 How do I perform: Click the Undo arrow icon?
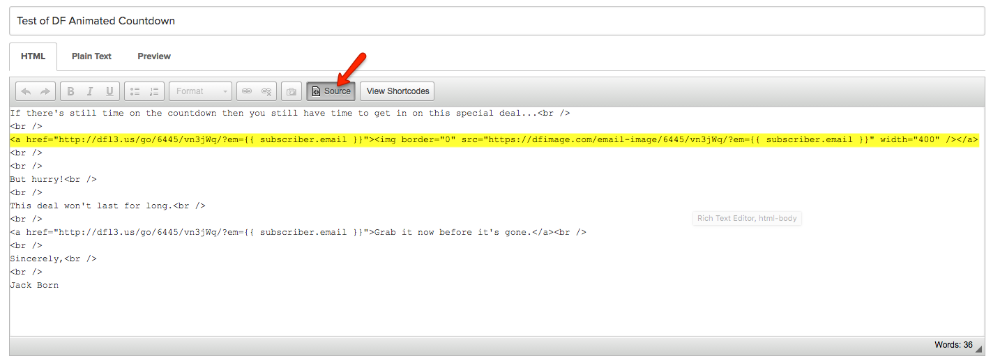[x=26, y=91]
